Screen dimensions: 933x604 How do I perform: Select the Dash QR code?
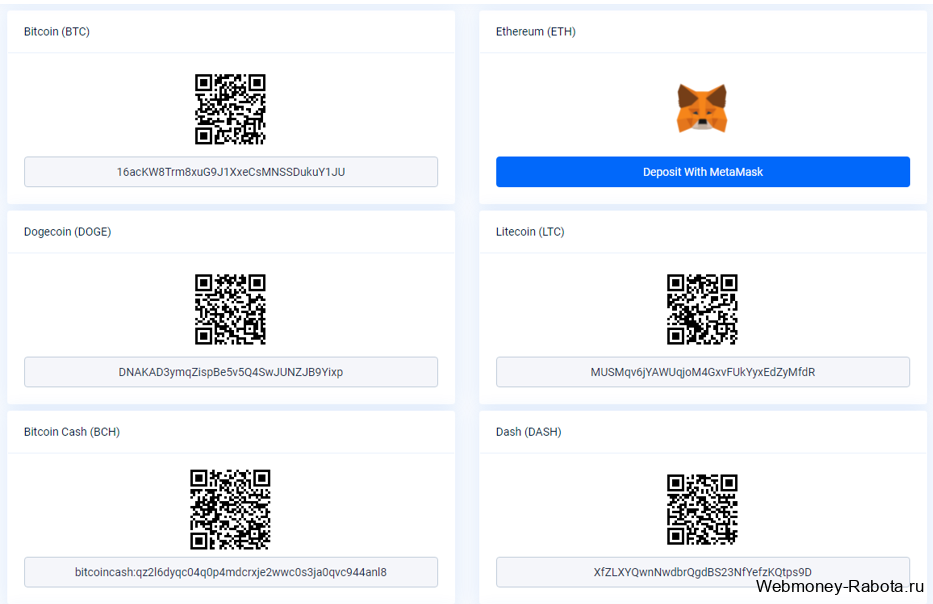click(702, 509)
